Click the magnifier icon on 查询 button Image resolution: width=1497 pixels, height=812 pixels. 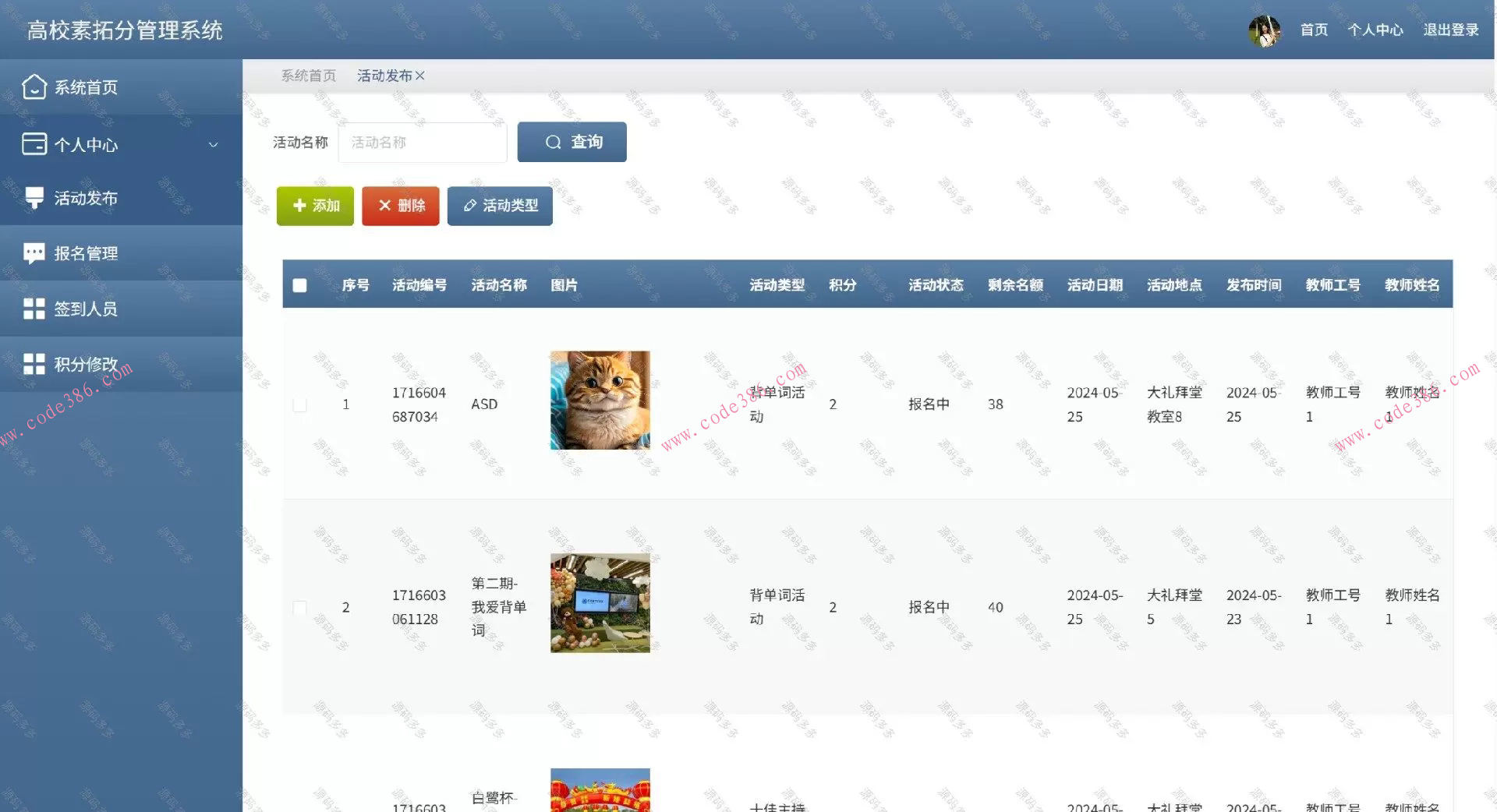(x=554, y=142)
